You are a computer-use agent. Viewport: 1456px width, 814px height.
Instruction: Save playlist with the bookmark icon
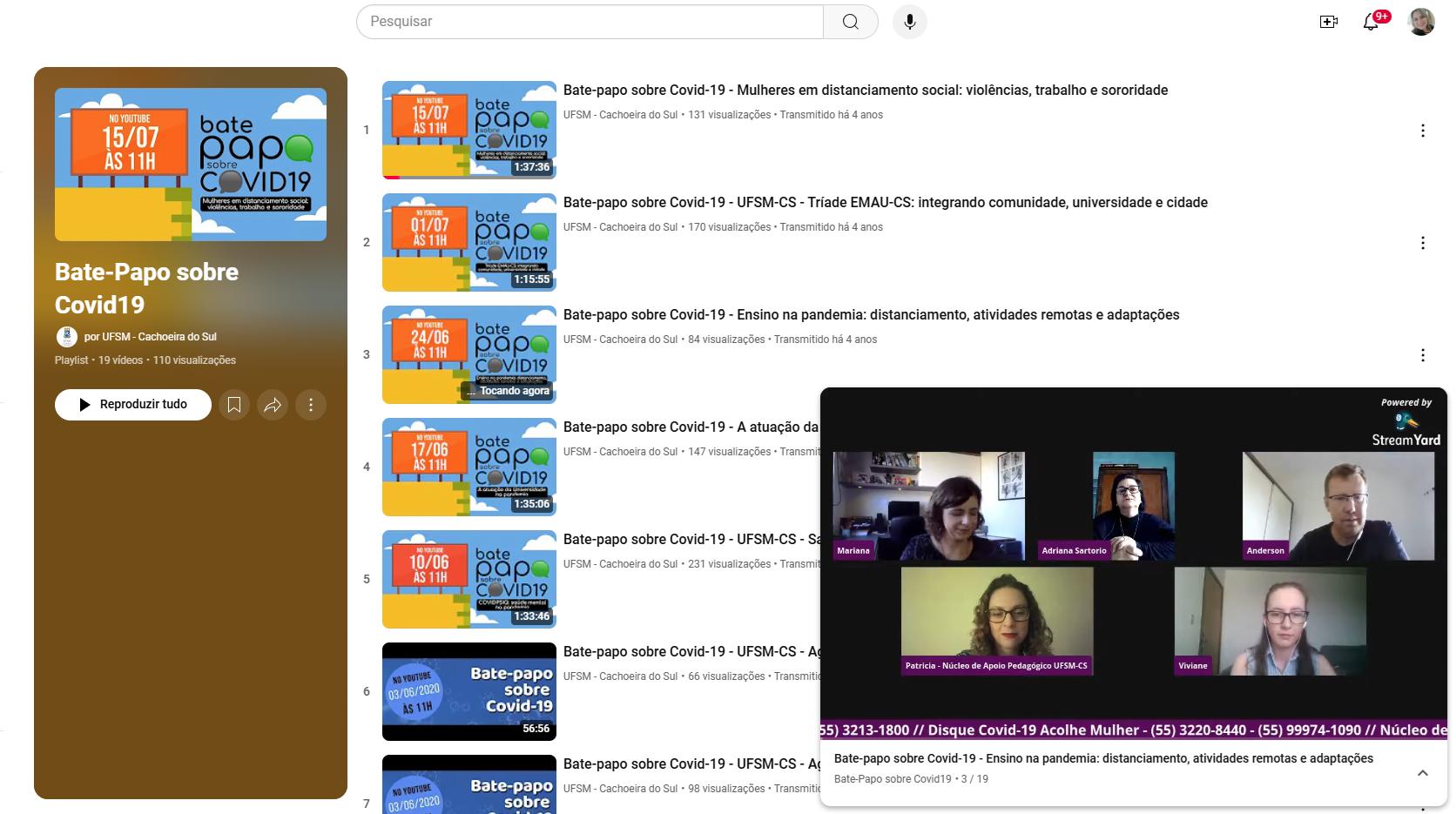click(x=234, y=405)
